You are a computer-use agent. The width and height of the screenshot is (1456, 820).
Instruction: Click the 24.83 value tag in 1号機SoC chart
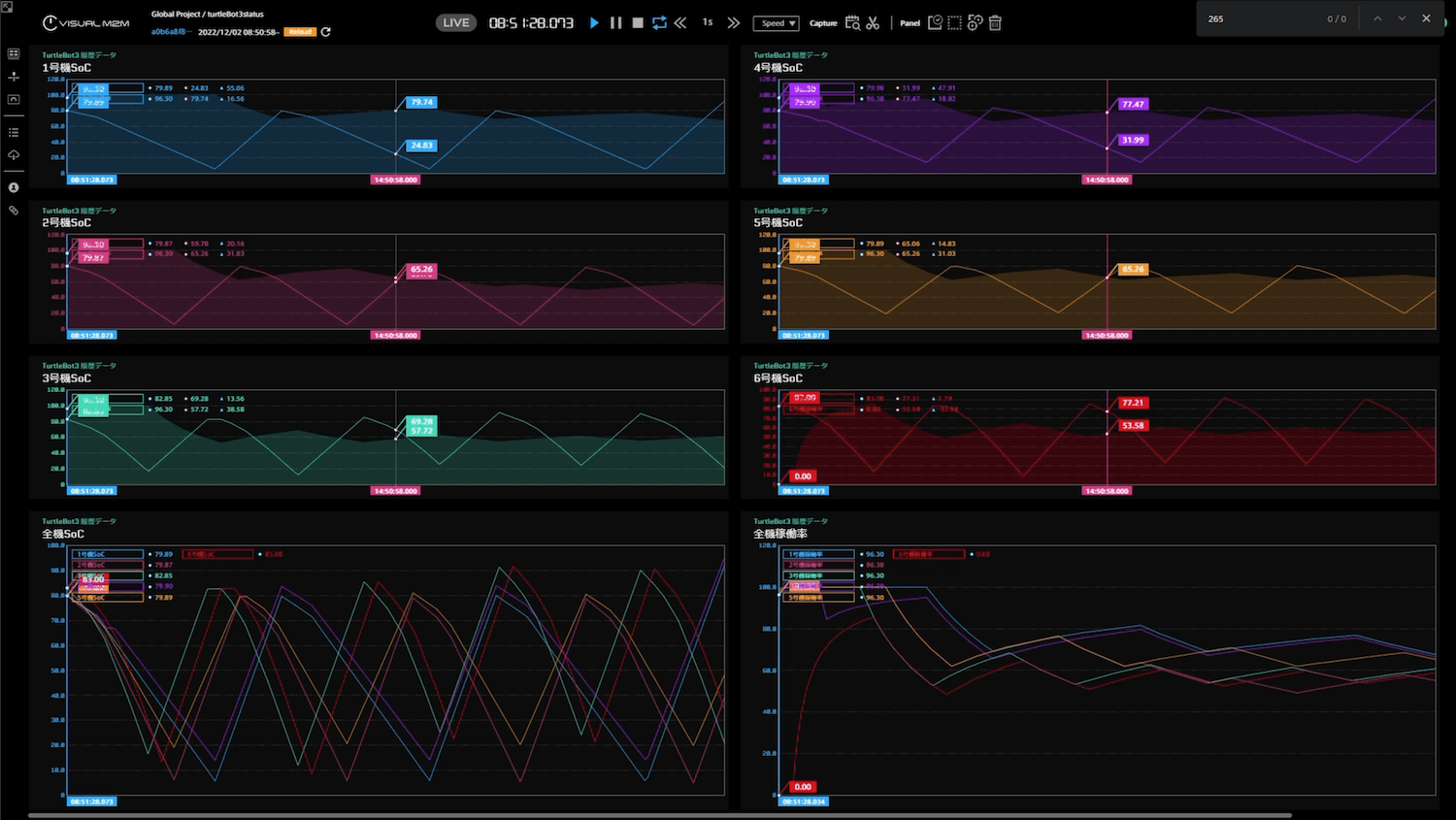tap(422, 146)
